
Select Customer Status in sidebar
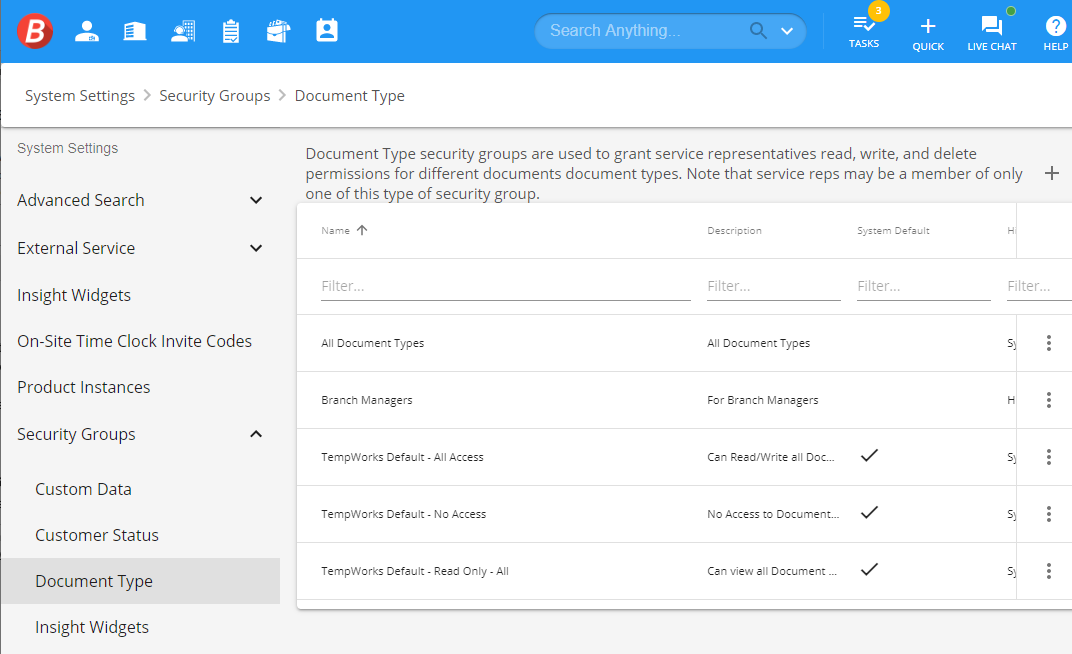click(97, 535)
